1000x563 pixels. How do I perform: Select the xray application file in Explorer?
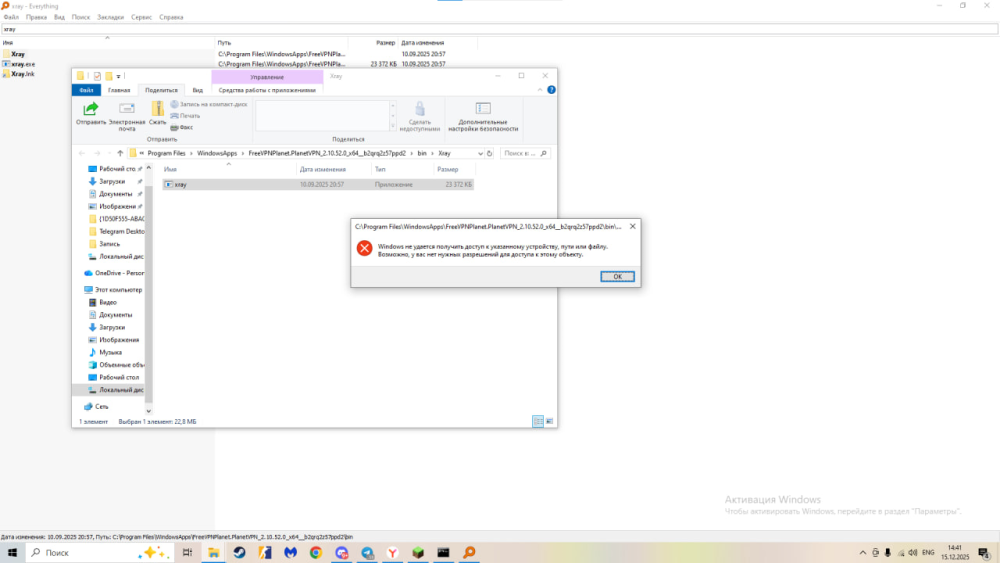pyautogui.click(x=318, y=184)
